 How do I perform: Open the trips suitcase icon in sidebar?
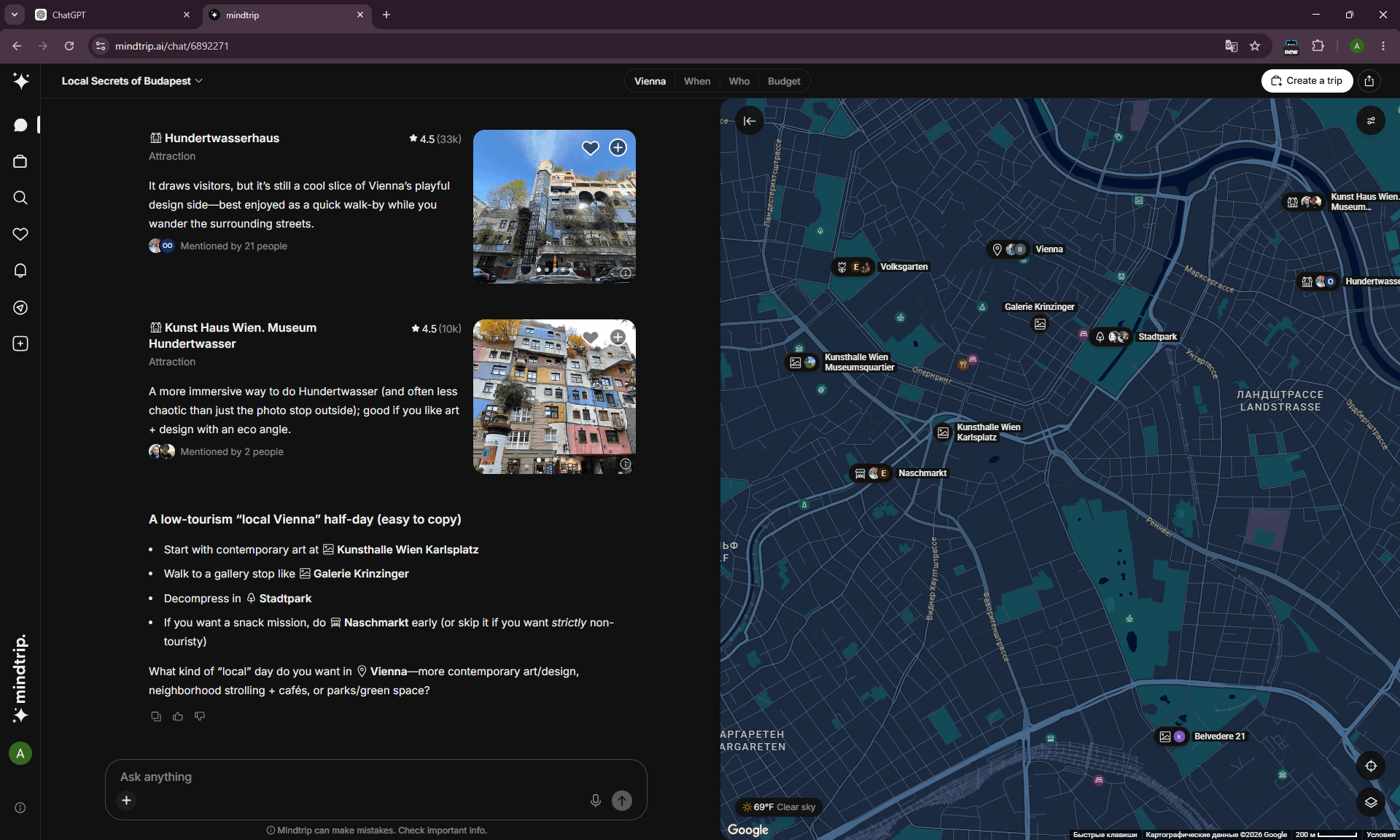click(20, 161)
